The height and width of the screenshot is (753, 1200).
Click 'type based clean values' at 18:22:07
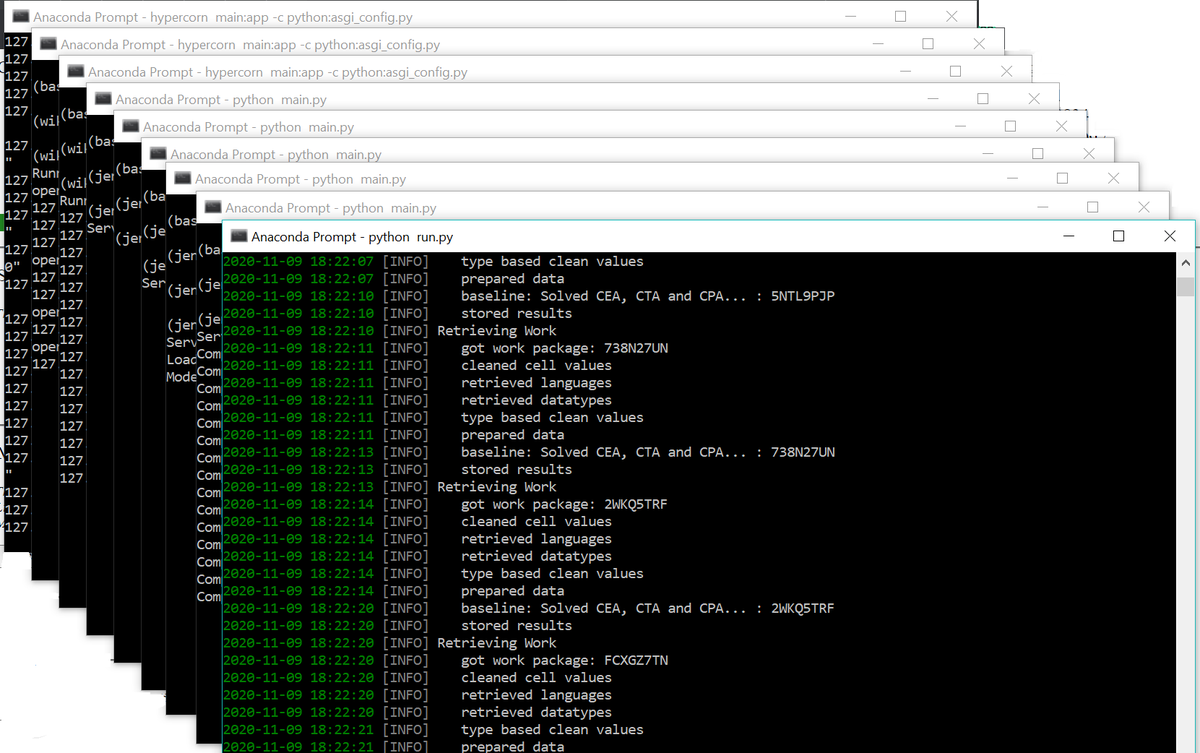pos(552,261)
